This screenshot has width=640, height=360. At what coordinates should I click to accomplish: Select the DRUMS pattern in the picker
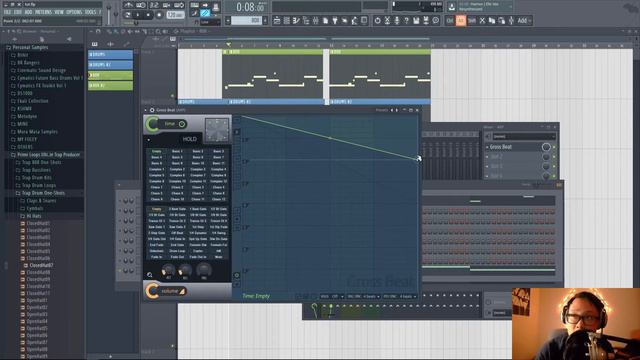tap(111, 54)
